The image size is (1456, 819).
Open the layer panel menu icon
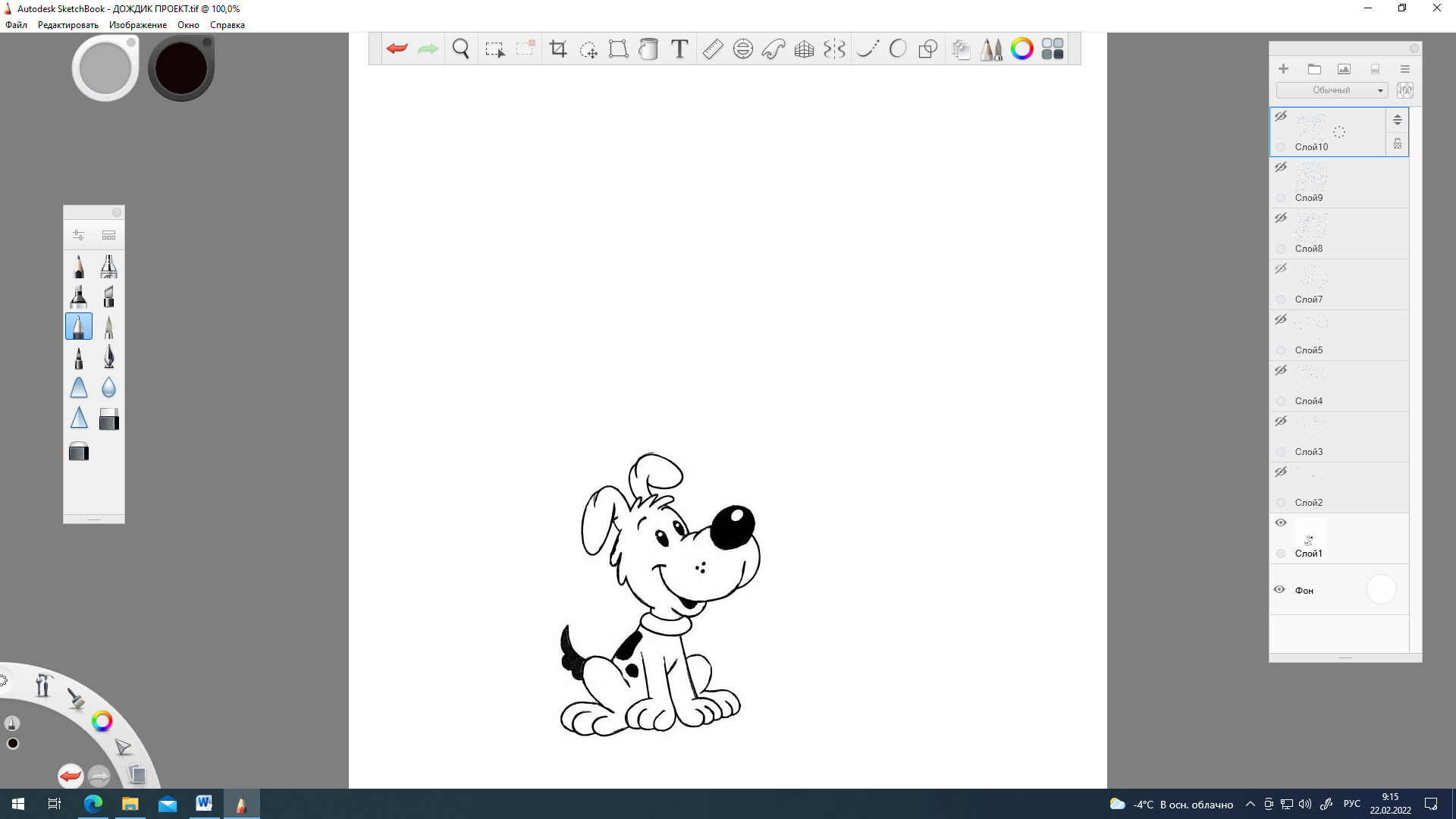click(1404, 69)
